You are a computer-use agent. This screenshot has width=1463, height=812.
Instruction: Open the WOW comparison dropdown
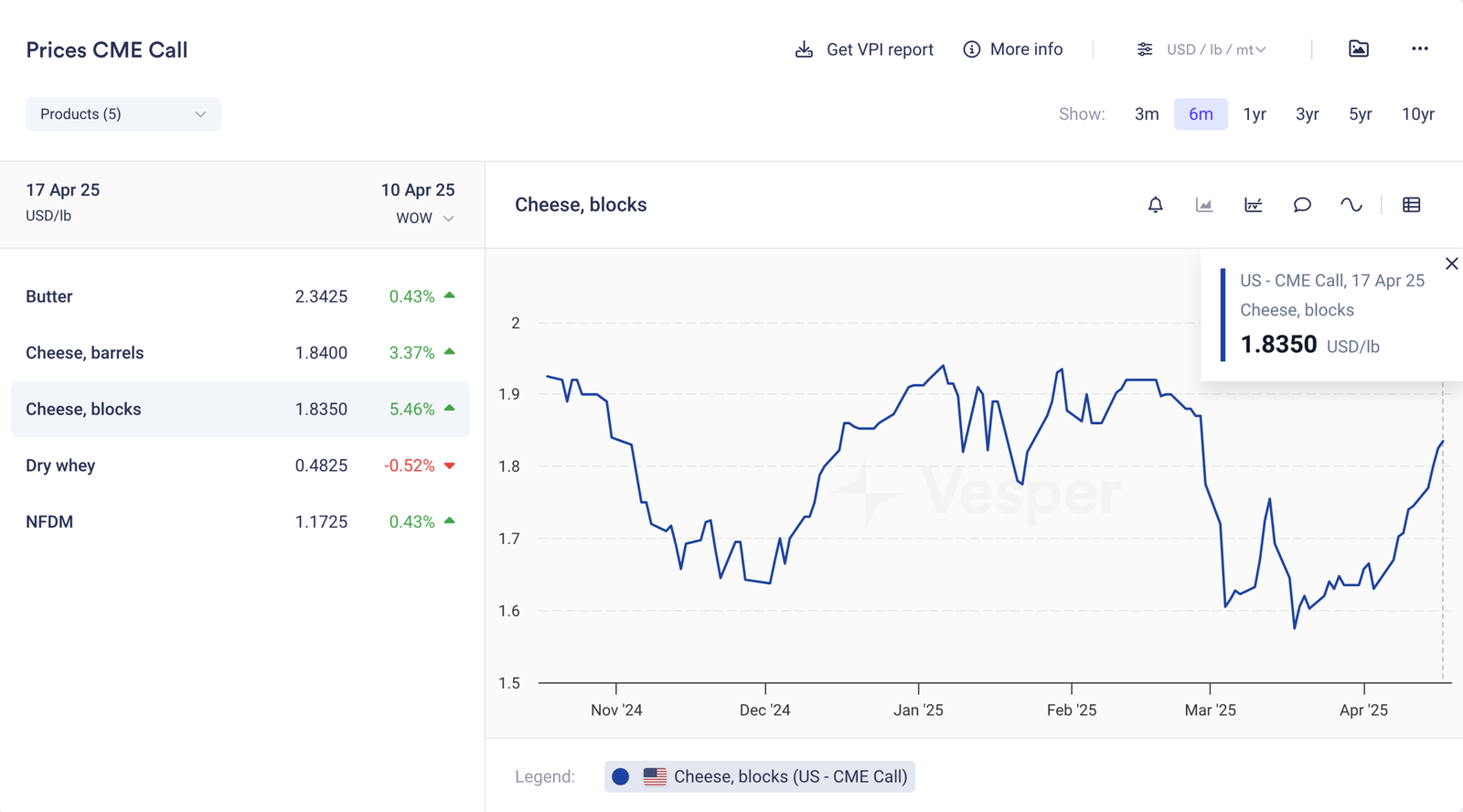424,219
